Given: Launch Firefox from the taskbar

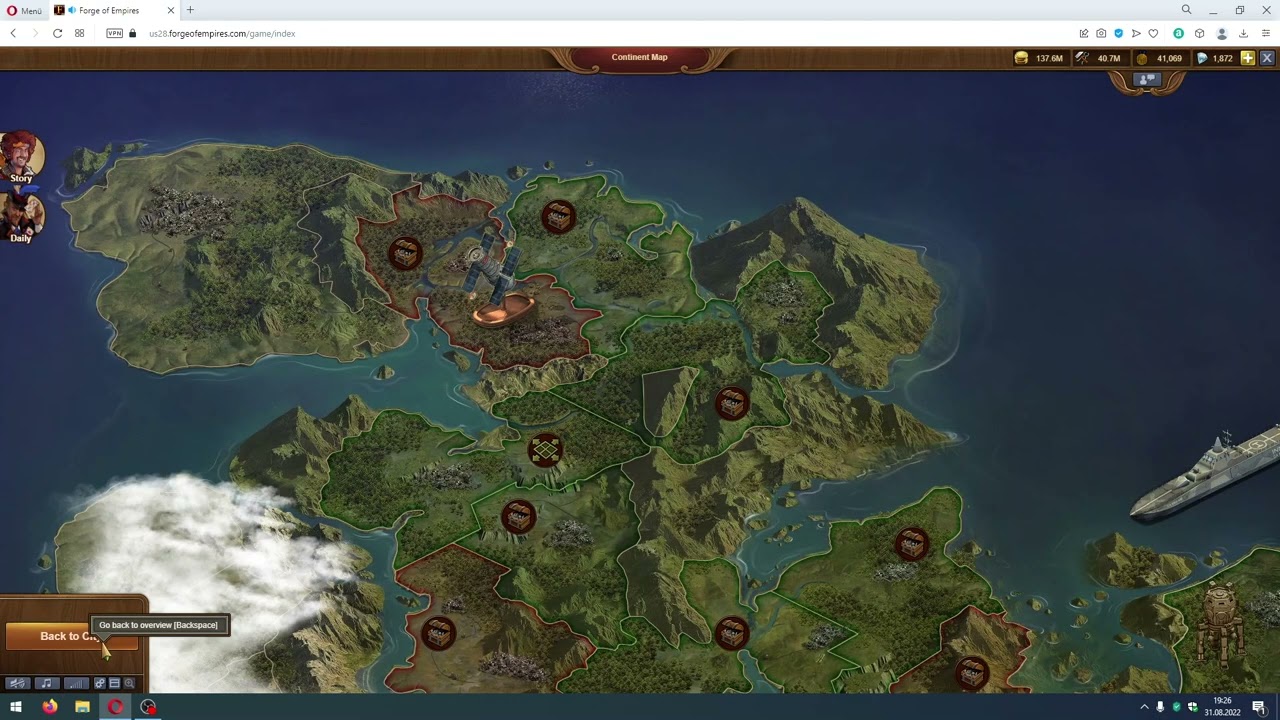Looking at the screenshot, I should pyautogui.click(x=50, y=707).
